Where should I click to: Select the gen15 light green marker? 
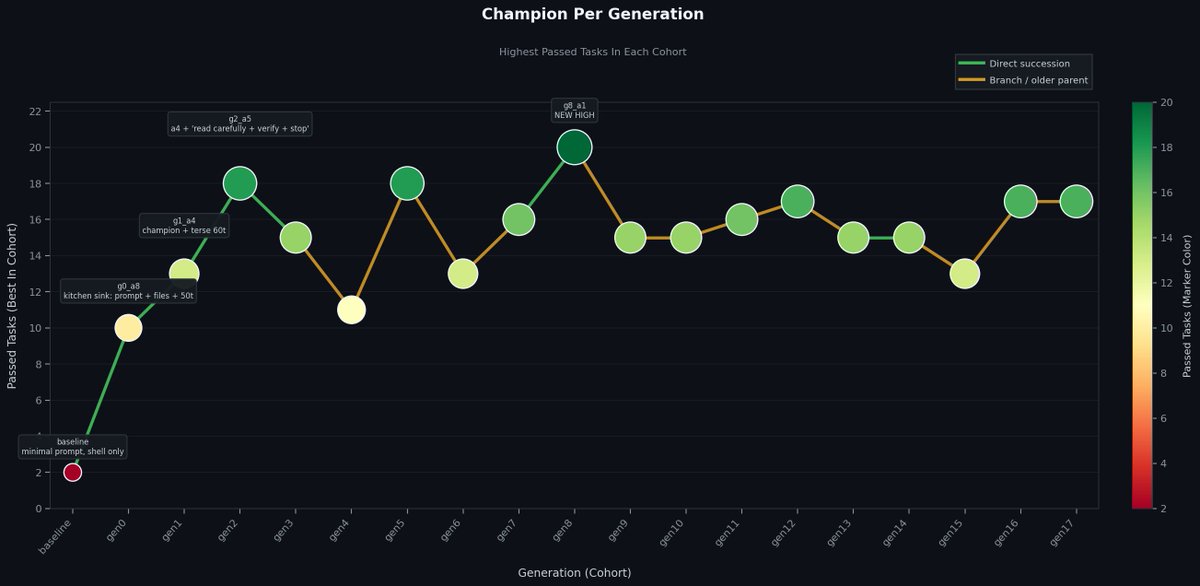click(x=964, y=273)
